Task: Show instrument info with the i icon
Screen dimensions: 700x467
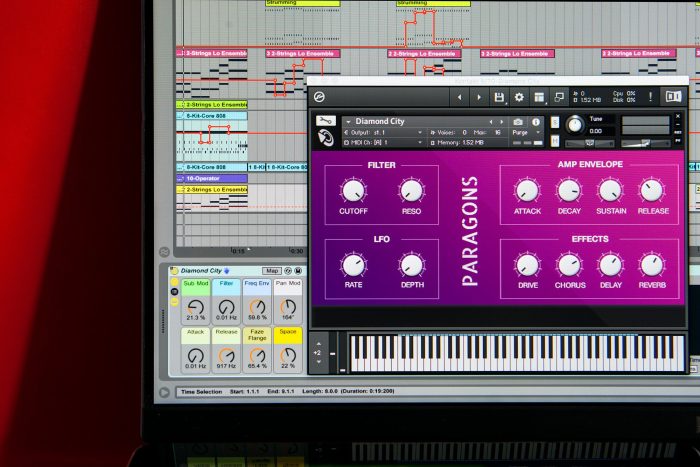Action: [x=536, y=121]
